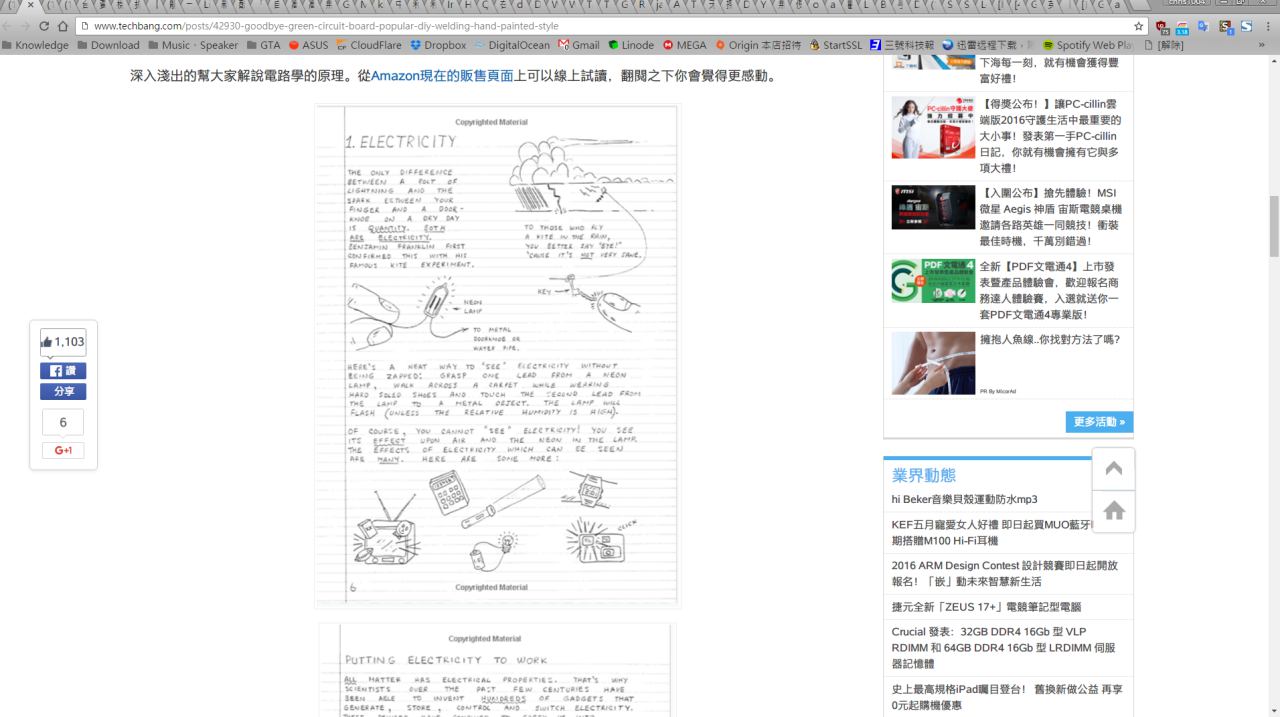Click the browser forward arrow
This screenshot has width=1280, height=717.
[x=27, y=26]
